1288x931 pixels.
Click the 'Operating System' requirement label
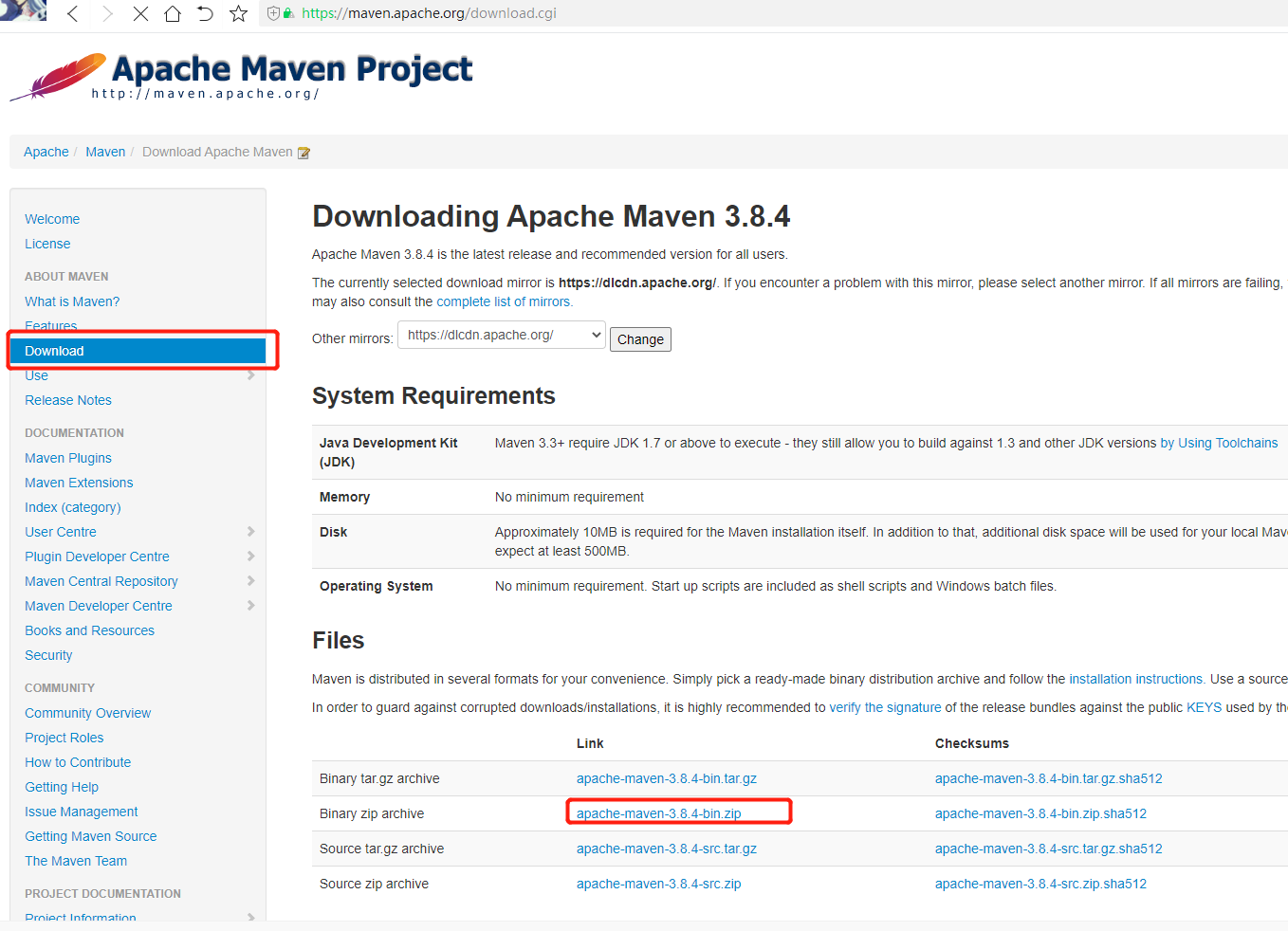click(x=377, y=586)
